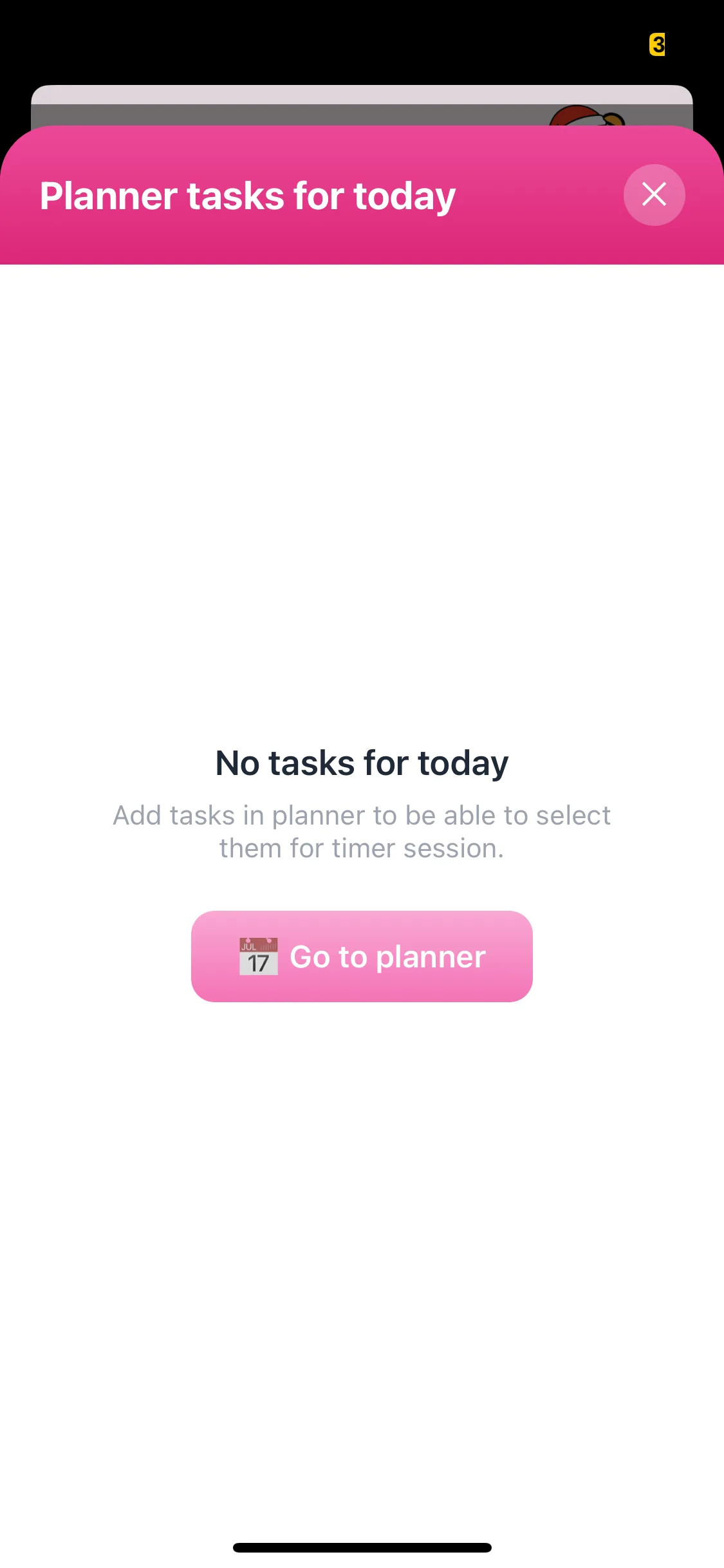Click the calendar emoji icon
The width and height of the screenshot is (724, 1568).
(259, 957)
